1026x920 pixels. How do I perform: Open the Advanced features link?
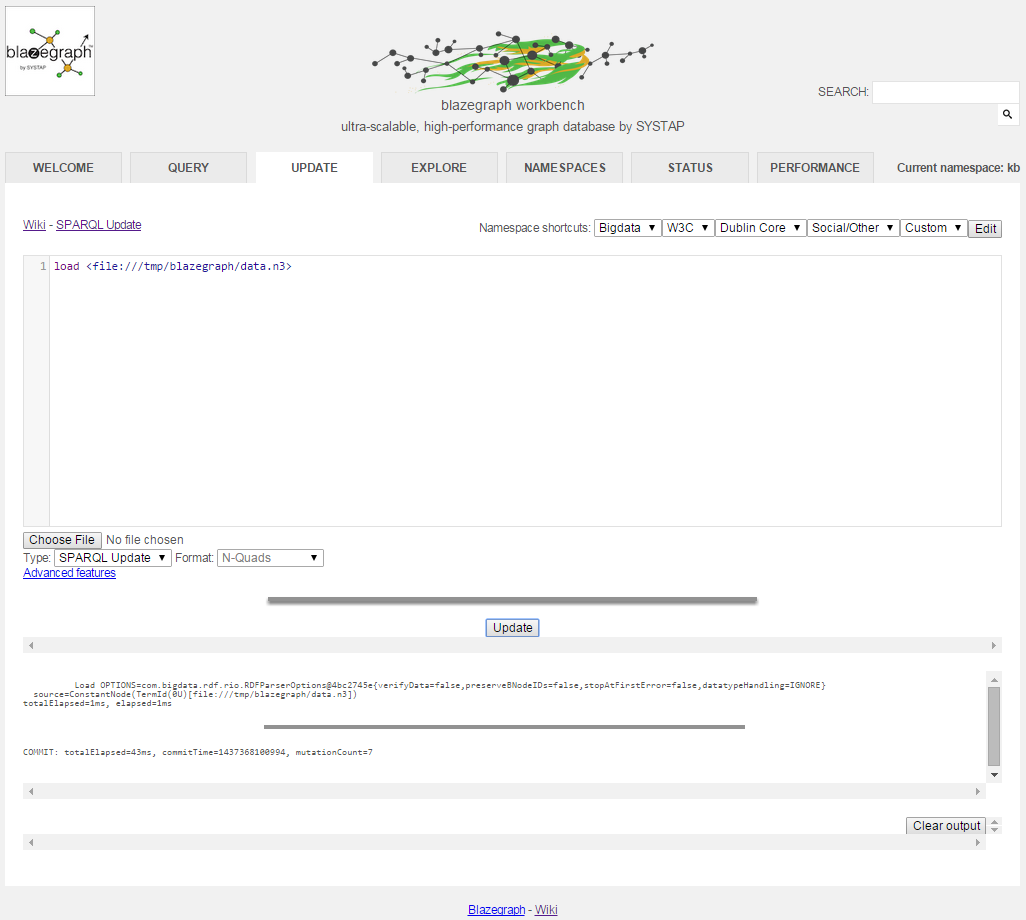click(69, 573)
